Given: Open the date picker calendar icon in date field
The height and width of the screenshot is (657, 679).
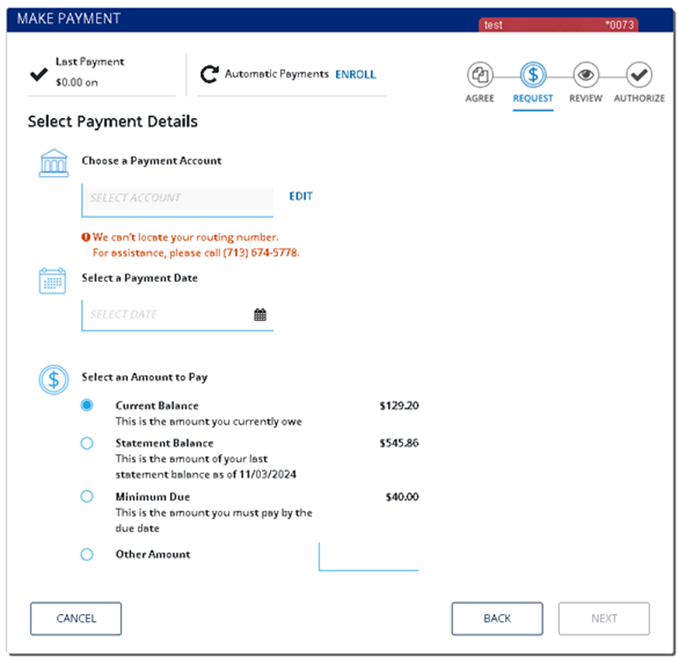Looking at the screenshot, I should (x=260, y=314).
